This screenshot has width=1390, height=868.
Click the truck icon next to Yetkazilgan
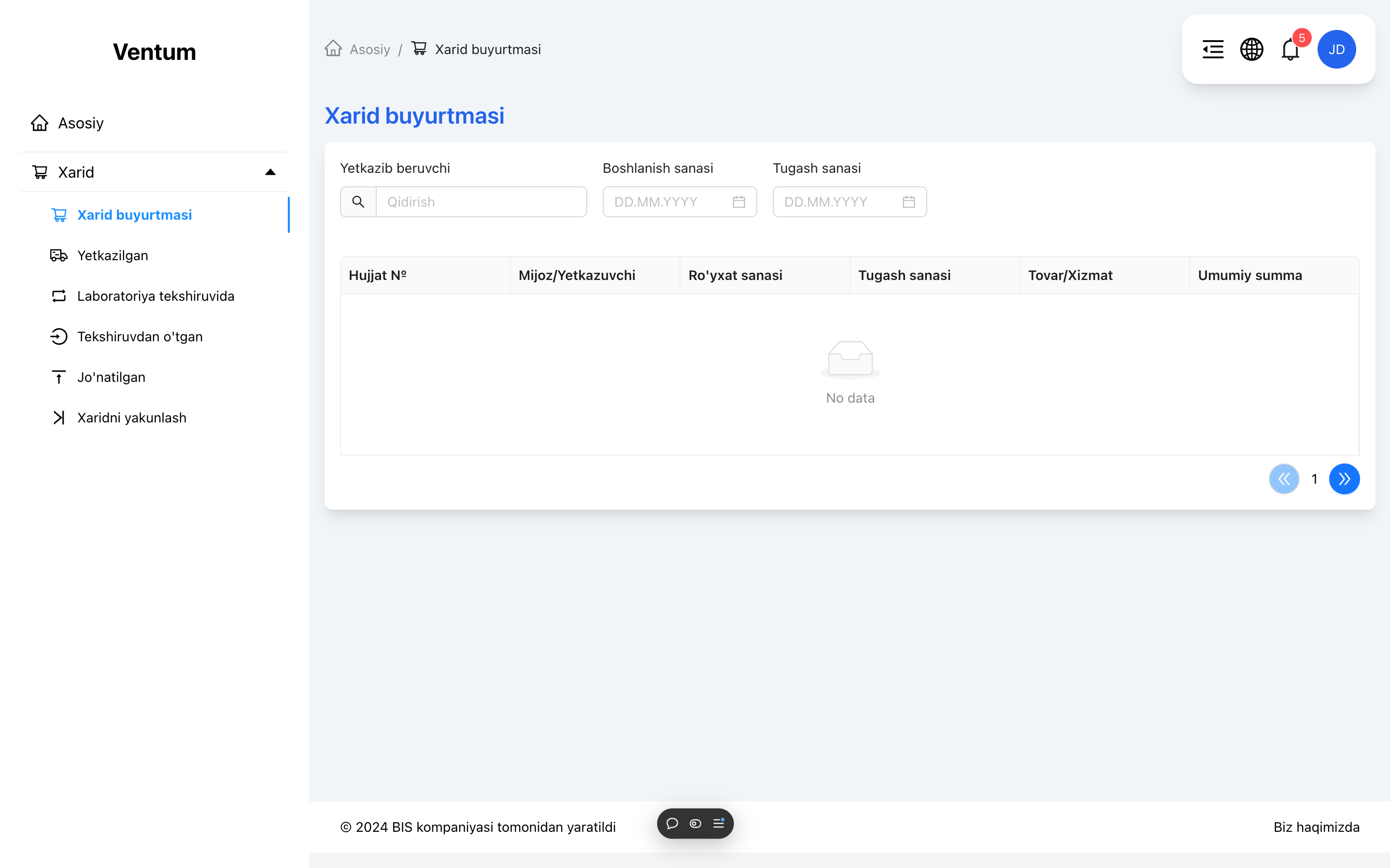58,255
